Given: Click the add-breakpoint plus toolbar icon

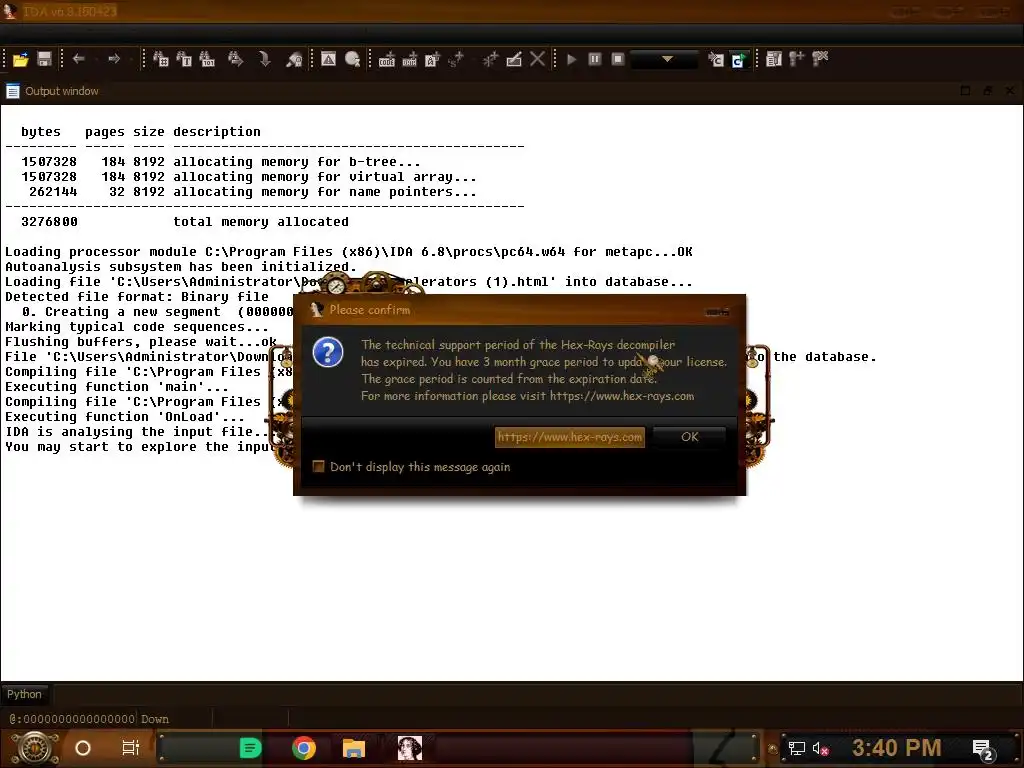Looking at the screenshot, I should [797, 59].
